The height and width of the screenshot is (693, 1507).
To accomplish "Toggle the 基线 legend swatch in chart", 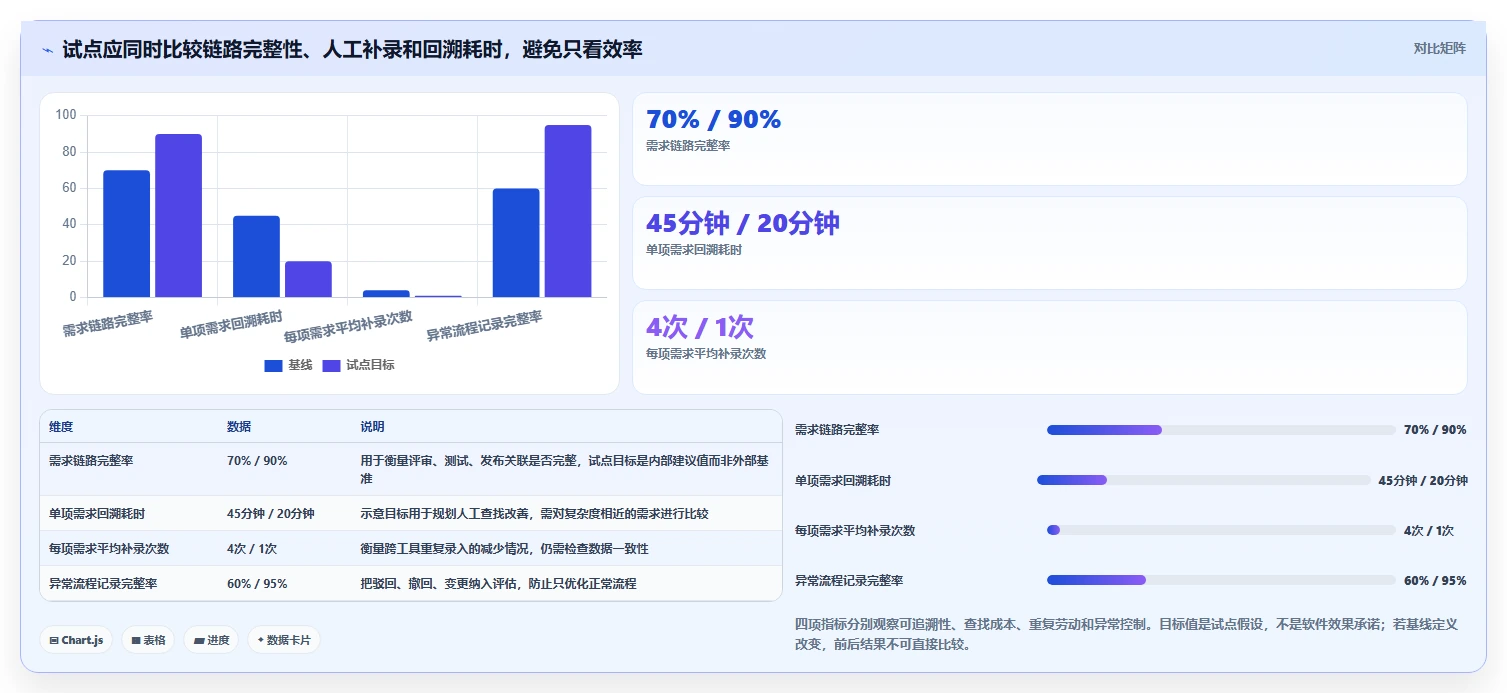I will click(x=273, y=366).
